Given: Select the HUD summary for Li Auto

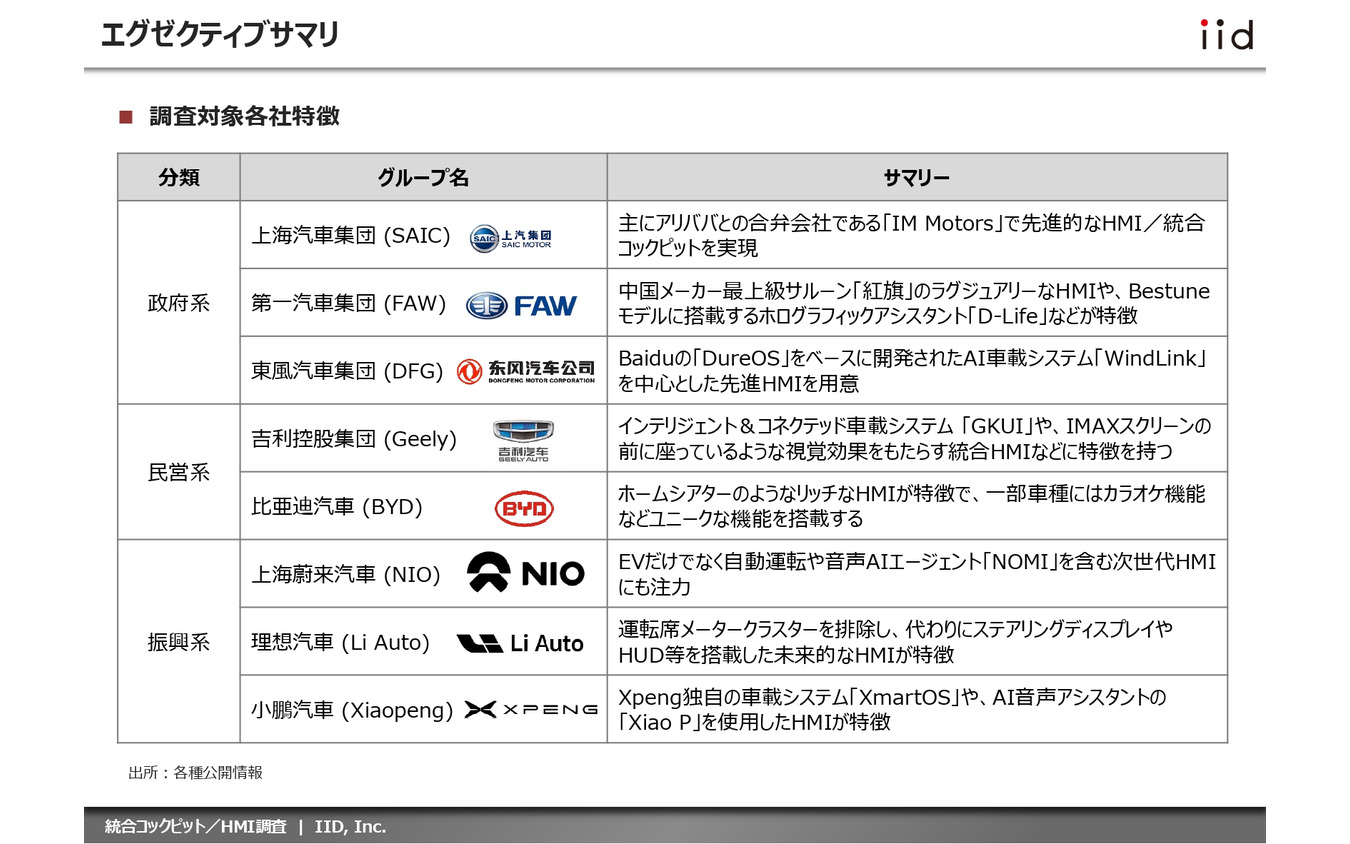Looking at the screenshot, I should 896,642.
